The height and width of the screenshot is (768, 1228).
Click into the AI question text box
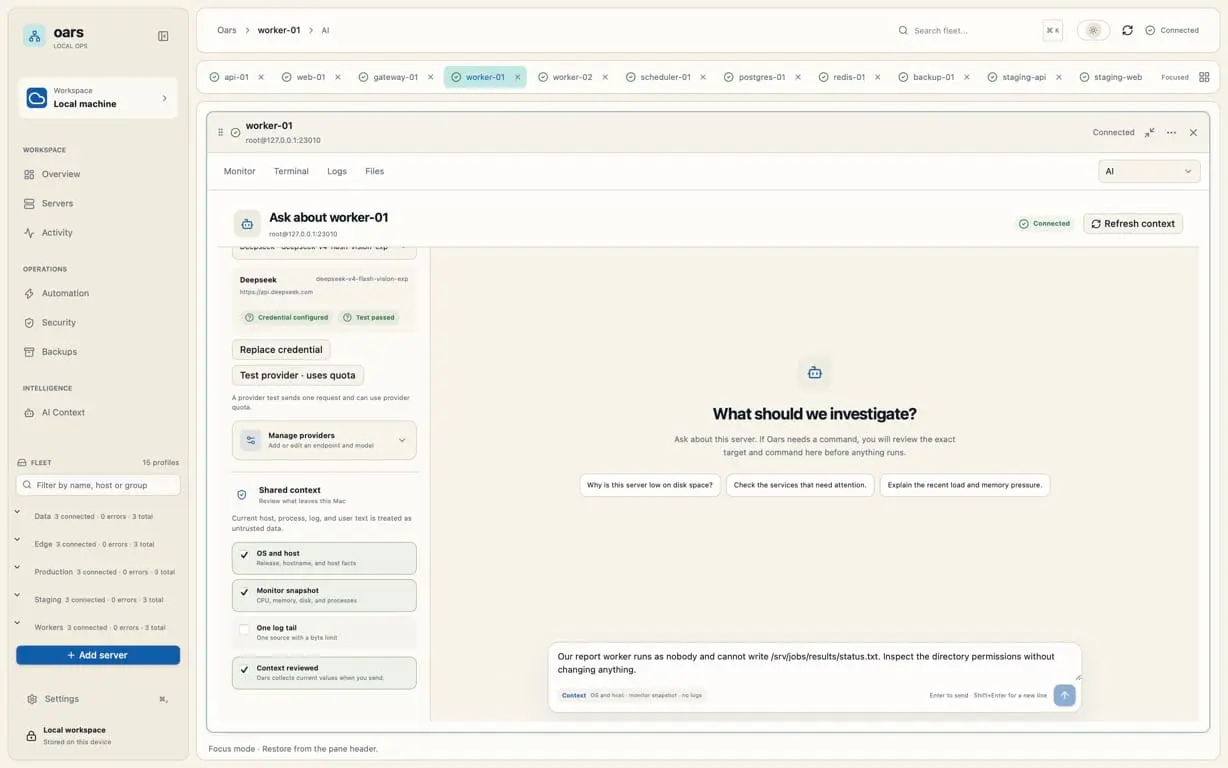click(815, 663)
